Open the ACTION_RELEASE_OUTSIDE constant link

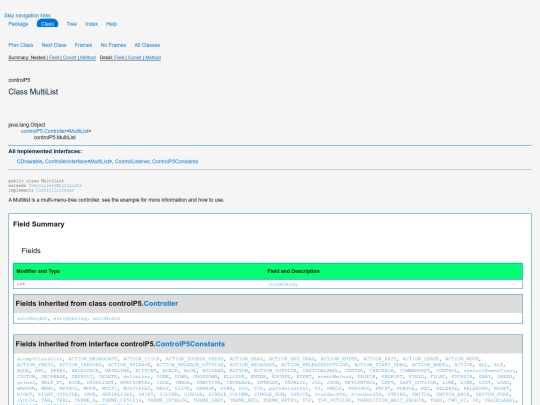[190, 365]
